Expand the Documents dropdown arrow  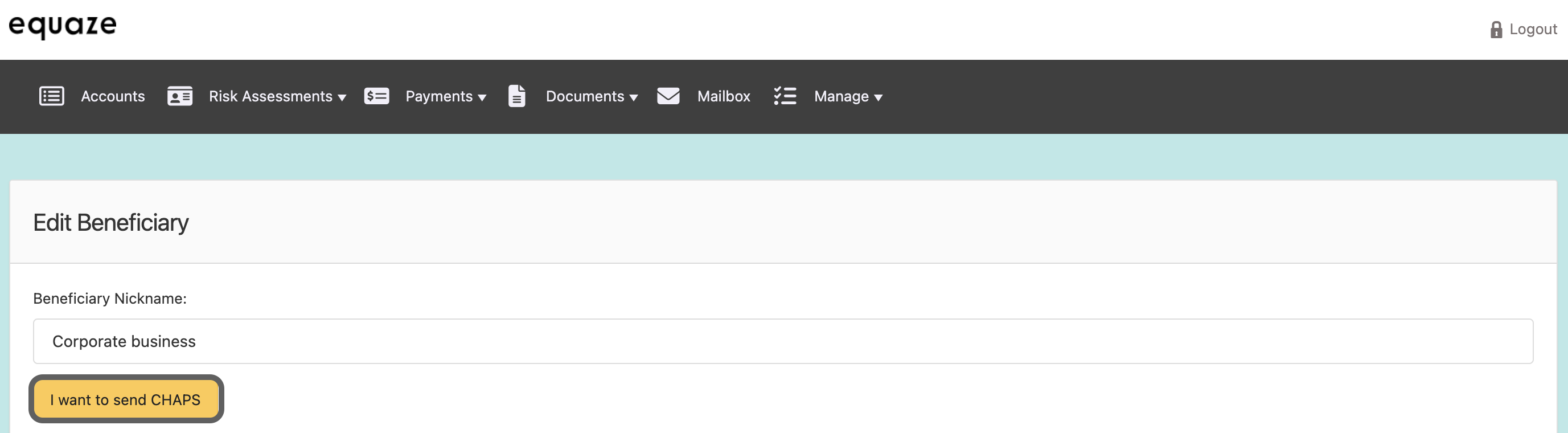click(634, 97)
